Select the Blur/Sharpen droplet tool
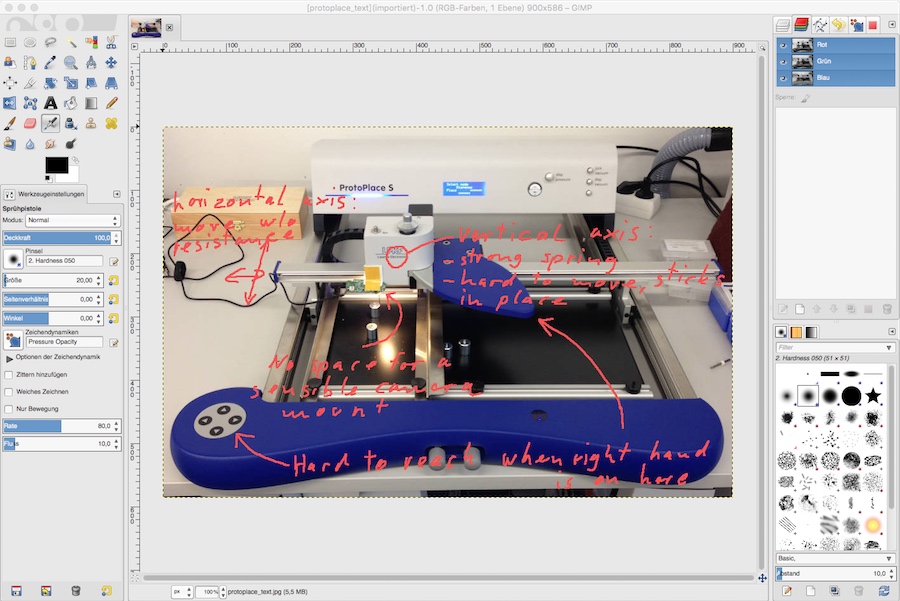The width and height of the screenshot is (900, 601). (x=30, y=144)
